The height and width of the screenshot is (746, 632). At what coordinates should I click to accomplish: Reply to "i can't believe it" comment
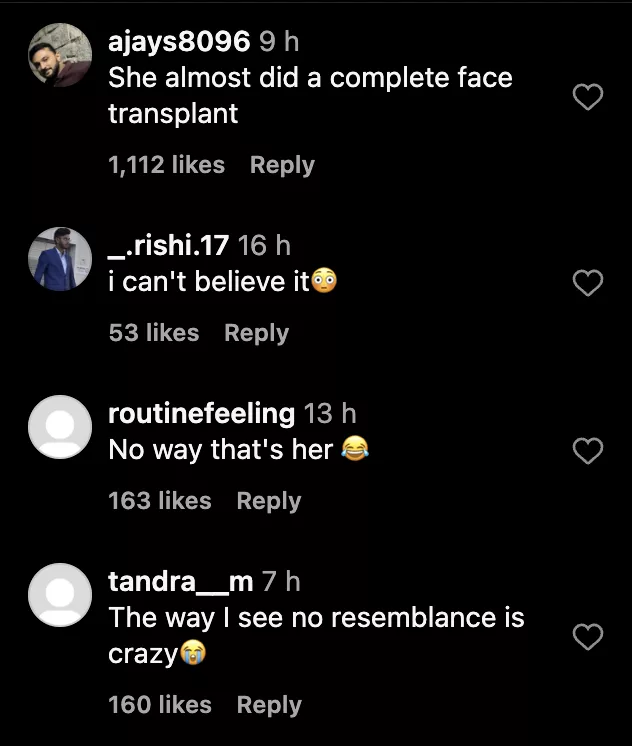tap(256, 333)
